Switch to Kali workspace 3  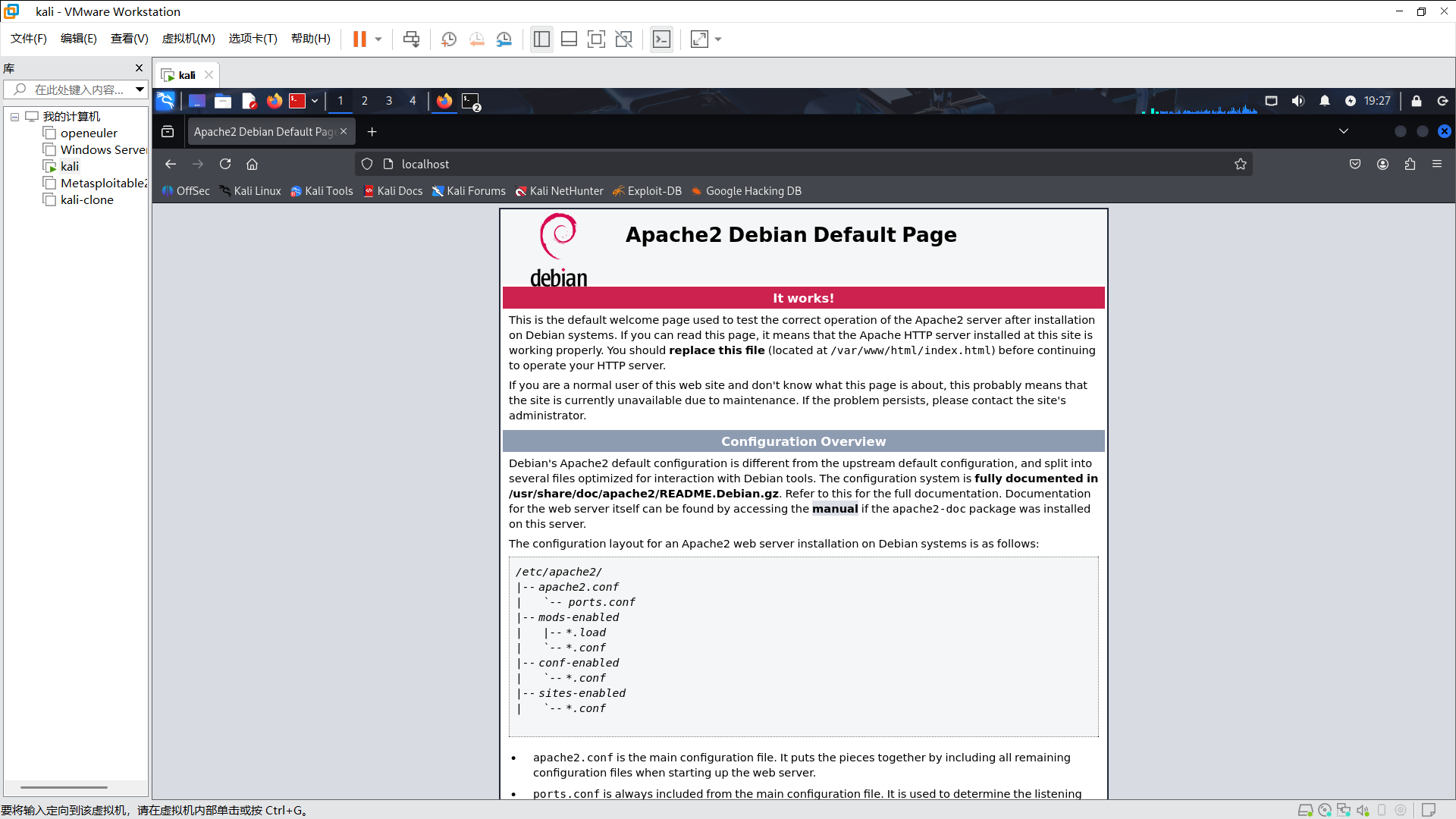pos(389,101)
